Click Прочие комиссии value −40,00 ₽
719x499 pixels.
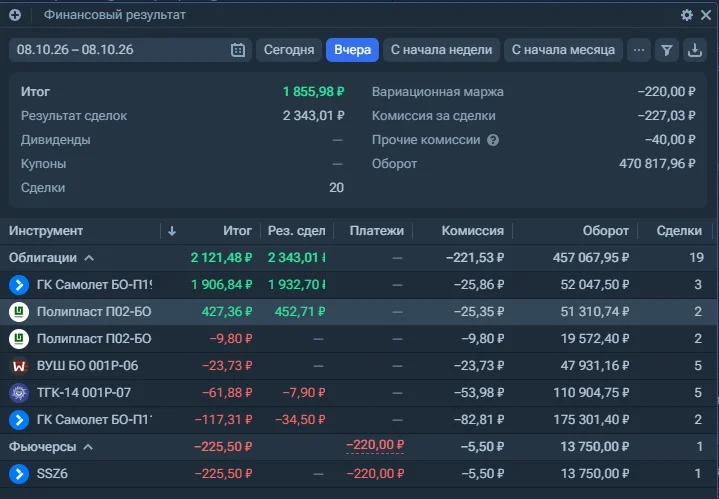coord(670,139)
